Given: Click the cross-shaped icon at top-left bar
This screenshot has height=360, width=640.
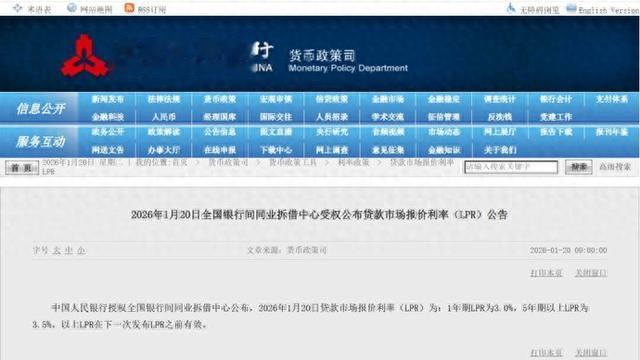Looking at the screenshot, I should point(18,8).
